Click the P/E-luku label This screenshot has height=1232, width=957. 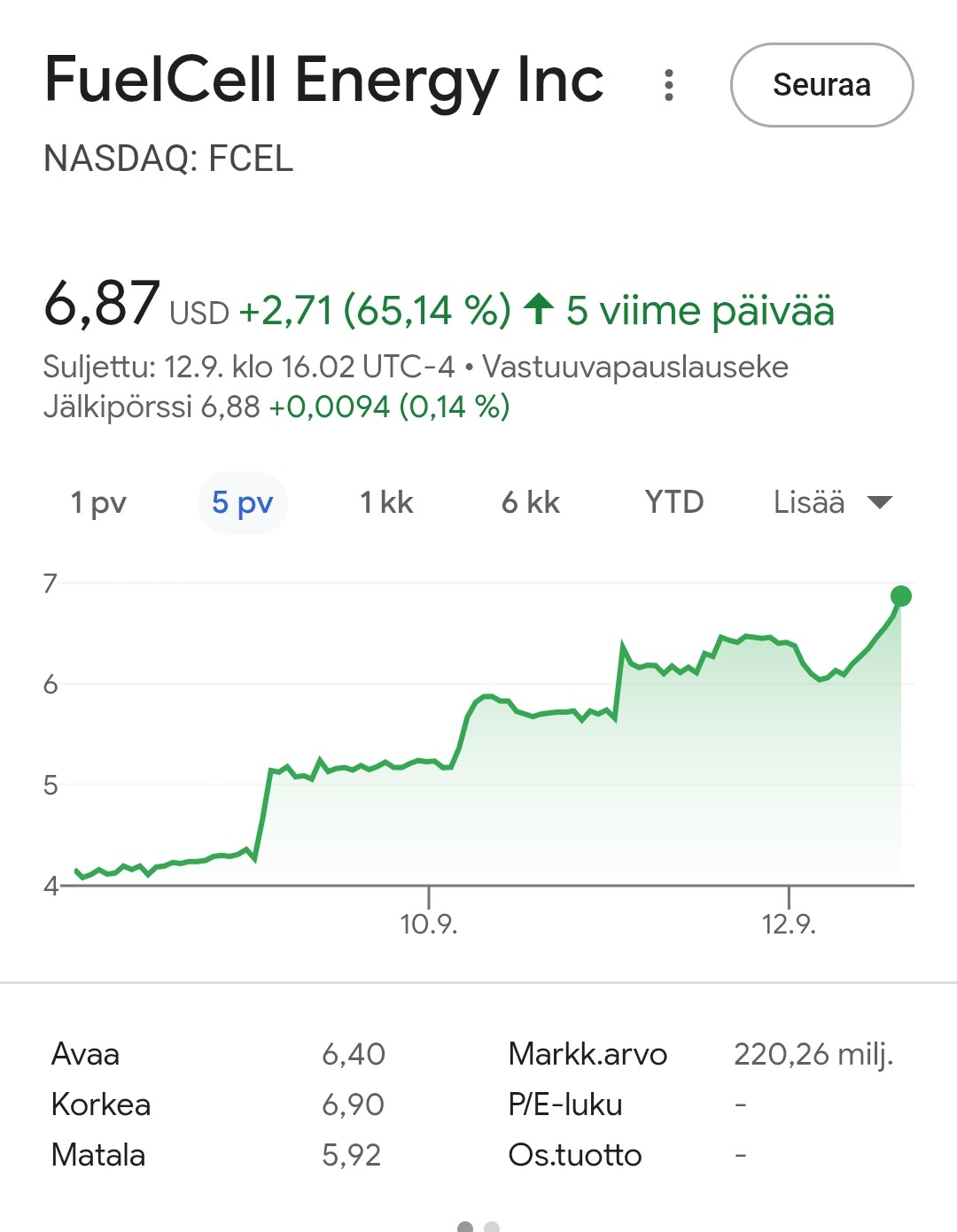[x=565, y=1104]
